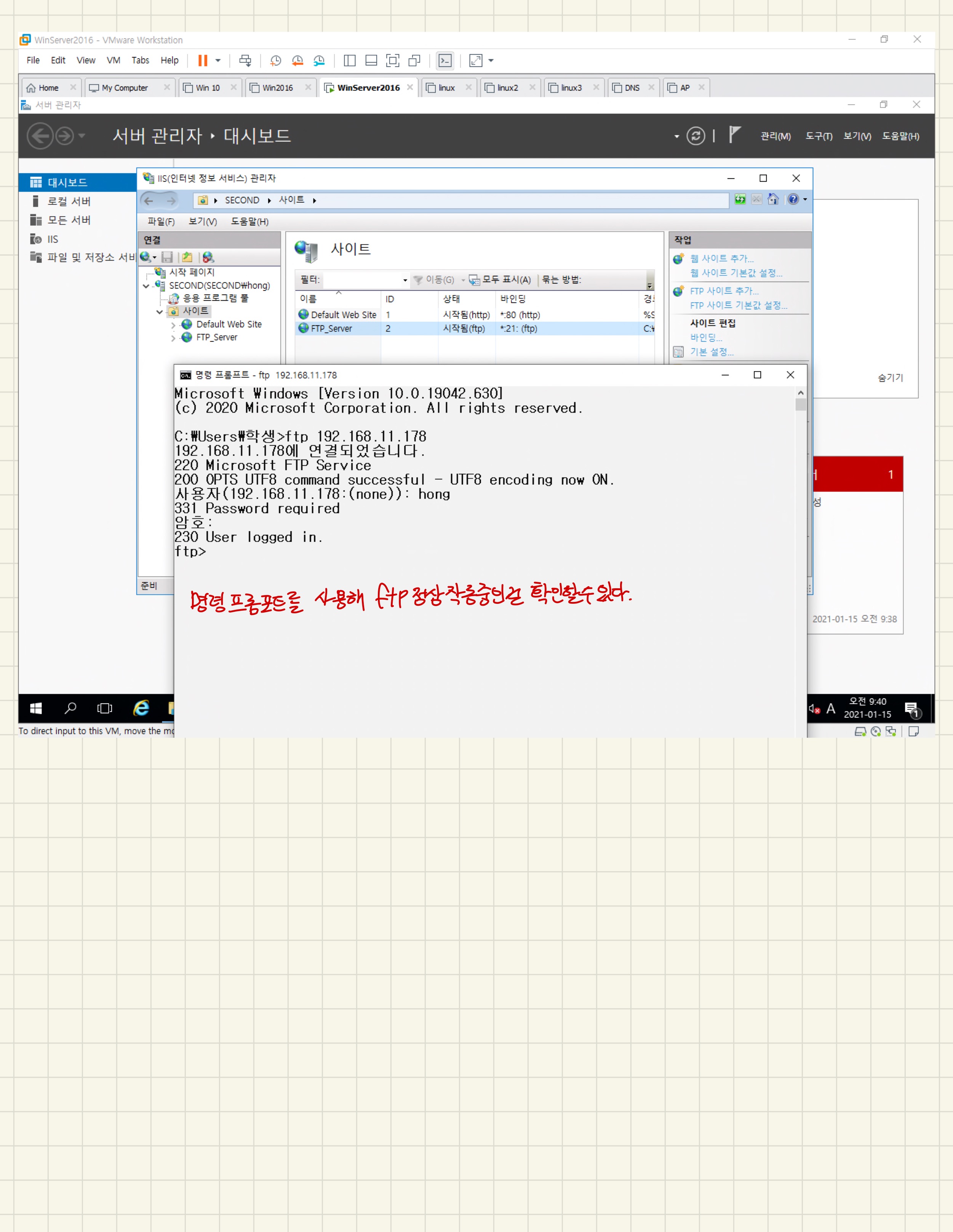Open Task View on taskbar
The width and height of the screenshot is (953, 1232).
[105, 709]
